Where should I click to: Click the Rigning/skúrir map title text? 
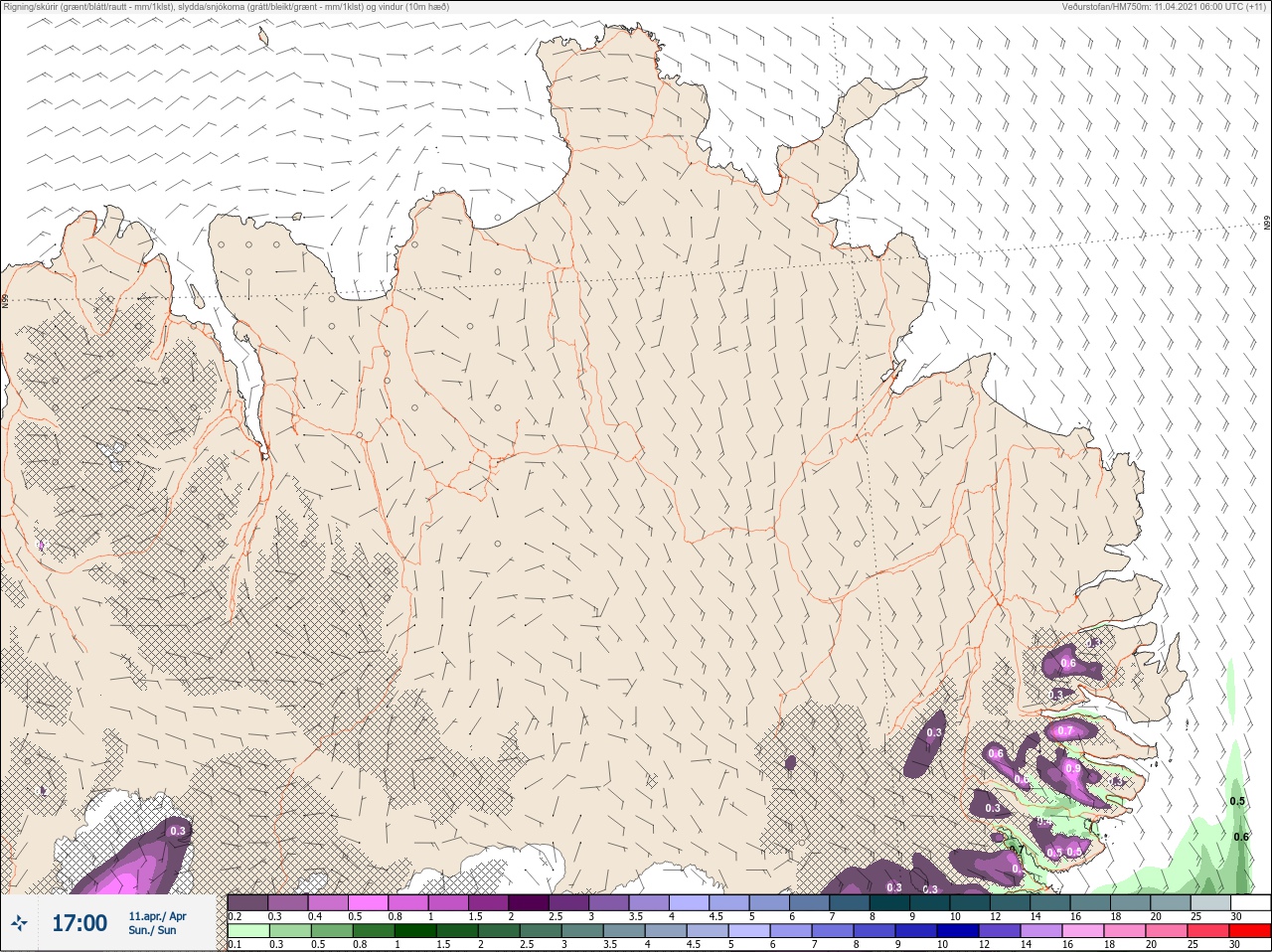(225, 6)
